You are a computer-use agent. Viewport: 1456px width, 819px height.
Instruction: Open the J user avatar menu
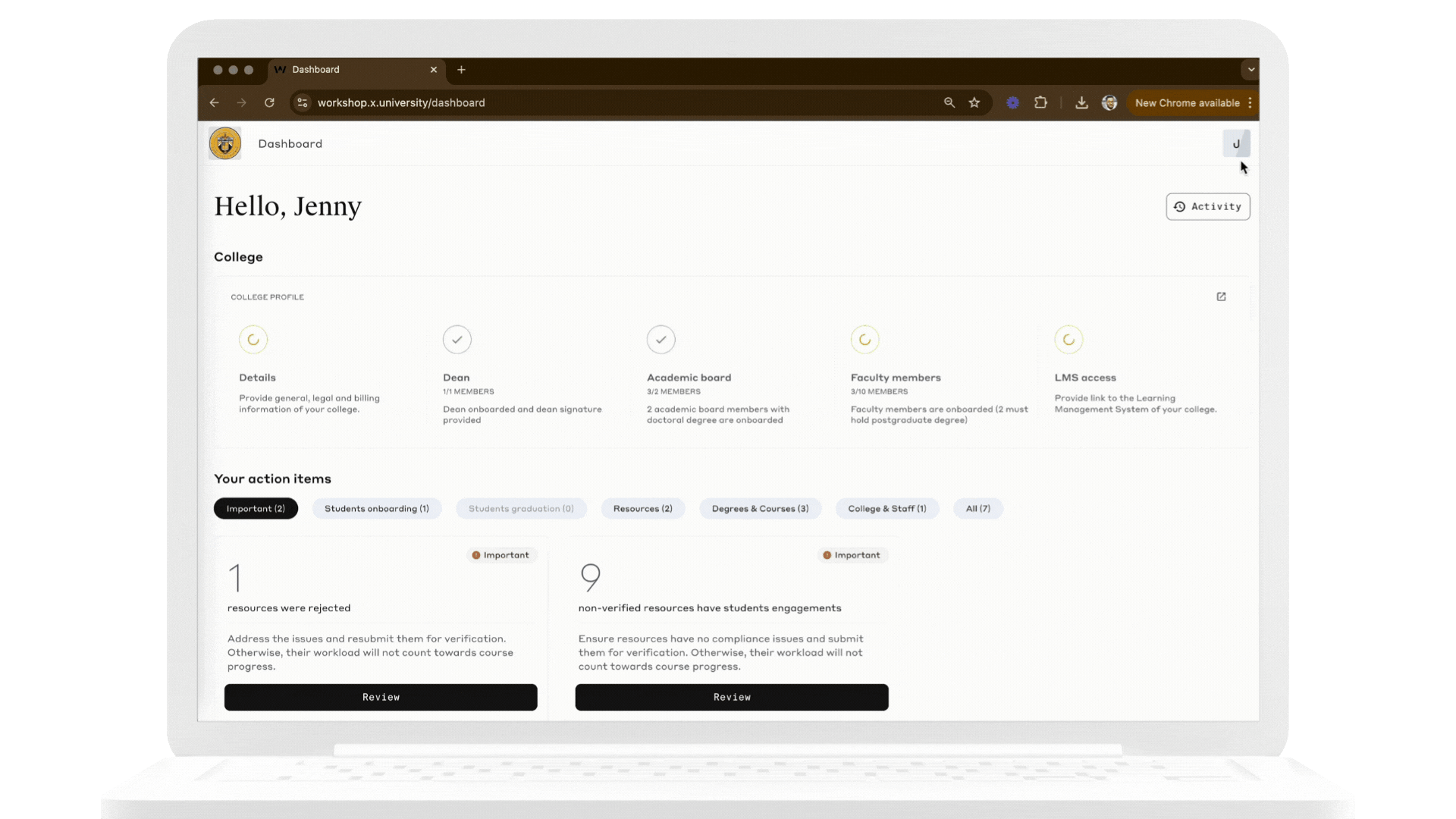click(1237, 143)
